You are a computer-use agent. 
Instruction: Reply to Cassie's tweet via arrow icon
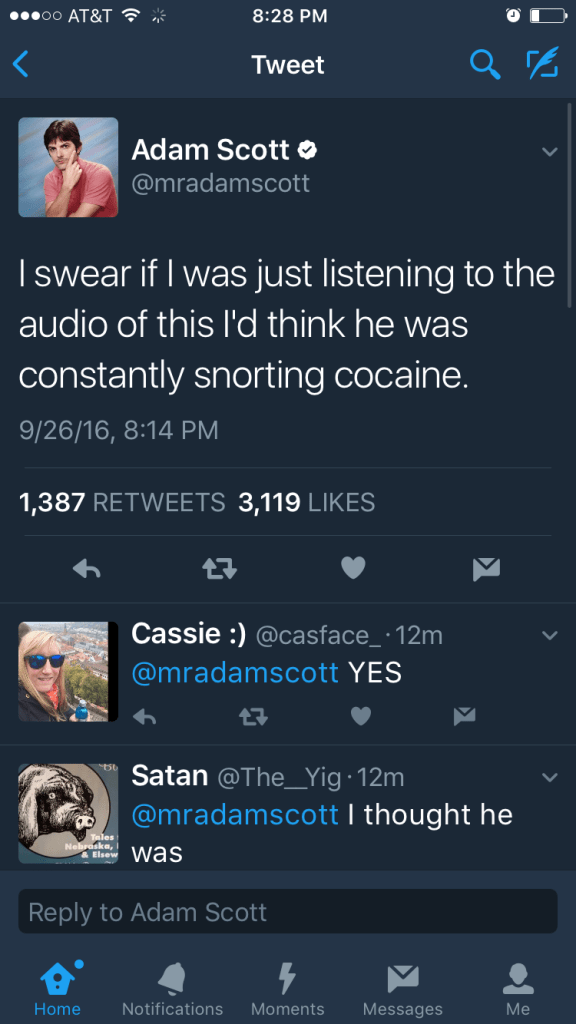tap(144, 717)
